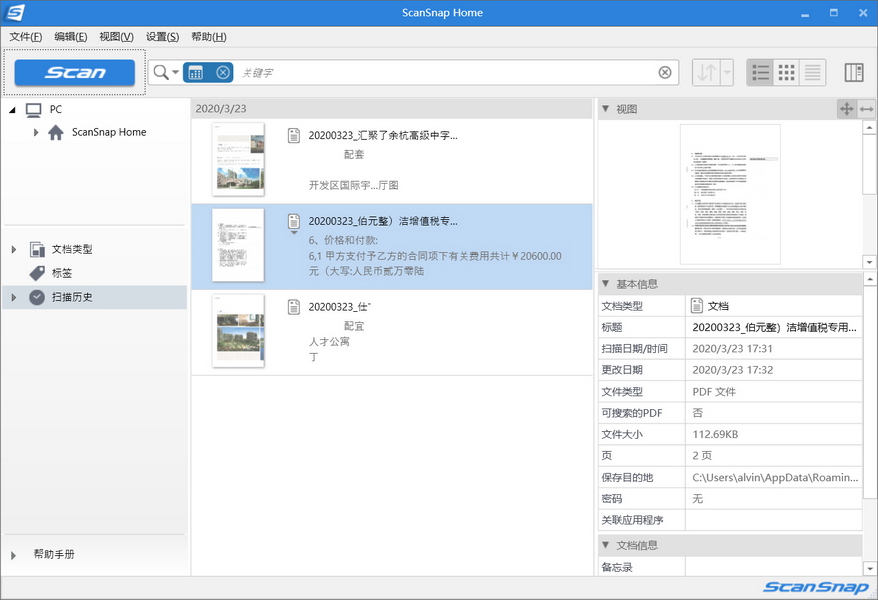This screenshot has height=600, width=878.
Task: Collapse the 基本信息 section
Action: pyautogui.click(x=606, y=284)
